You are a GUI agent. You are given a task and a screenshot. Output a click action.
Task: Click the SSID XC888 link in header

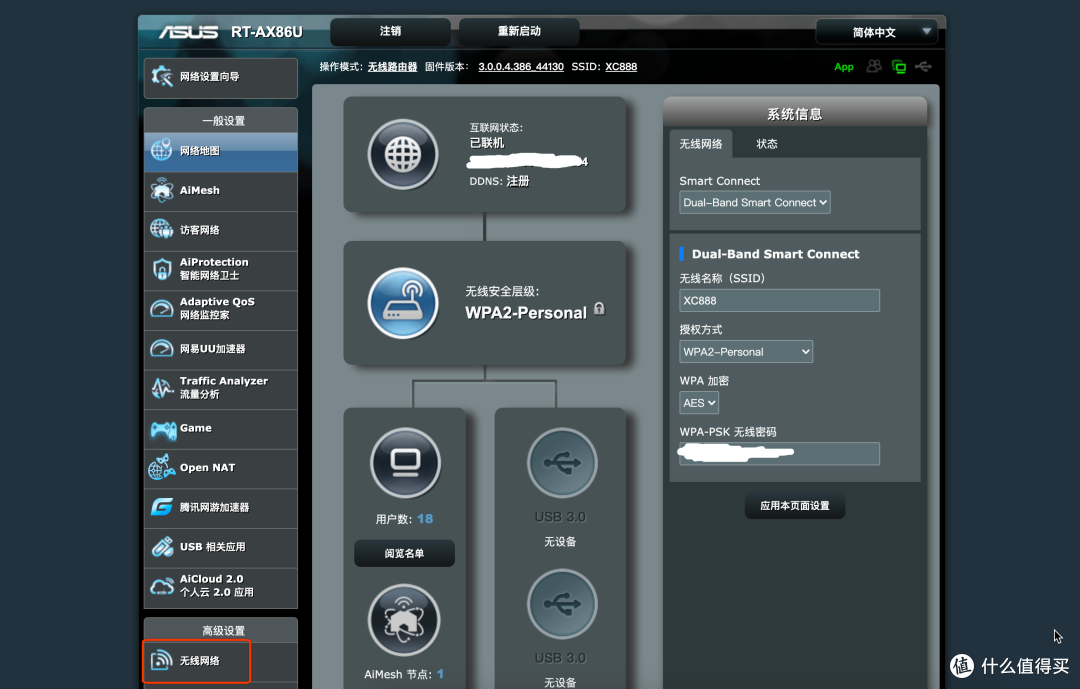pyautogui.click(x=621, y=67)
